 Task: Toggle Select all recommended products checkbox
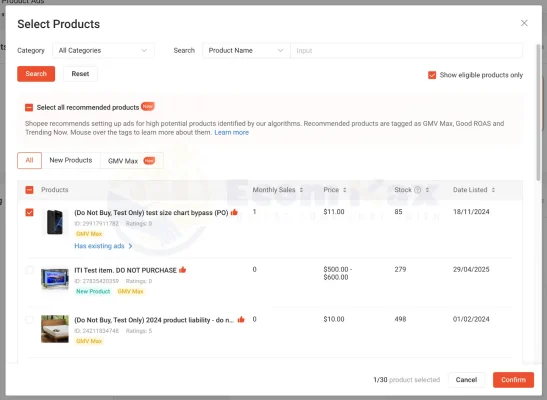[x=29, y=107]
